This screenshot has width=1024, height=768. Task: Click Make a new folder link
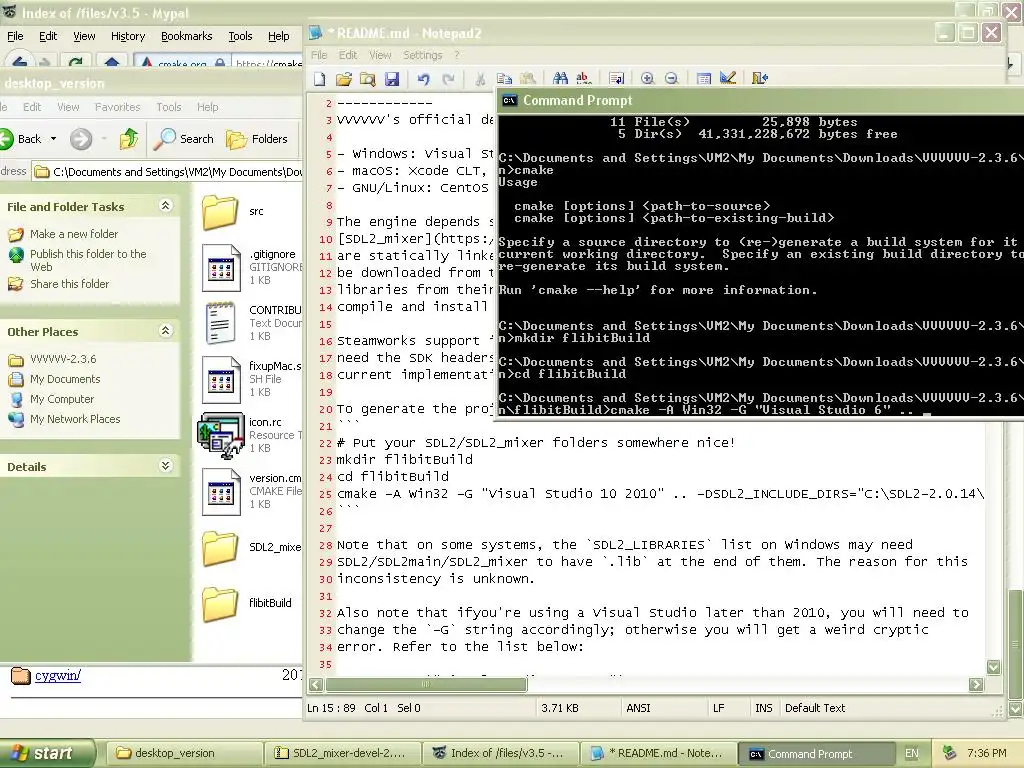(x=74, y=234)
